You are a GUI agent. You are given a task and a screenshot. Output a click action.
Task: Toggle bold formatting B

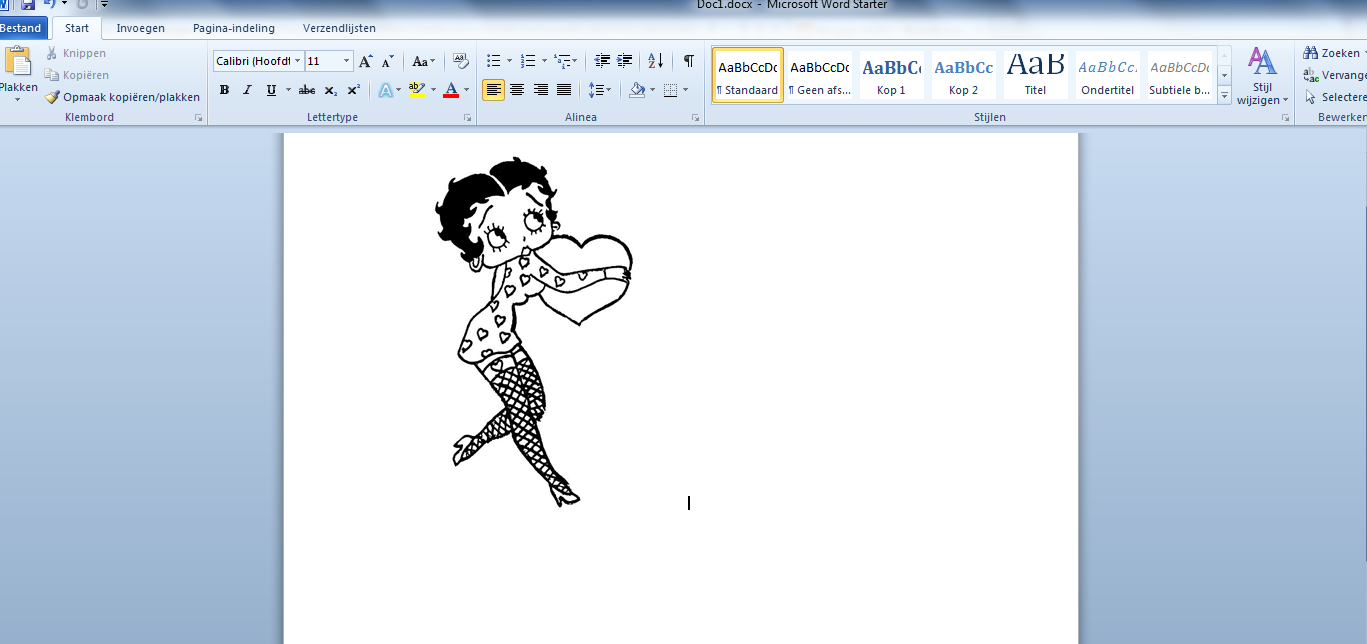224,90
